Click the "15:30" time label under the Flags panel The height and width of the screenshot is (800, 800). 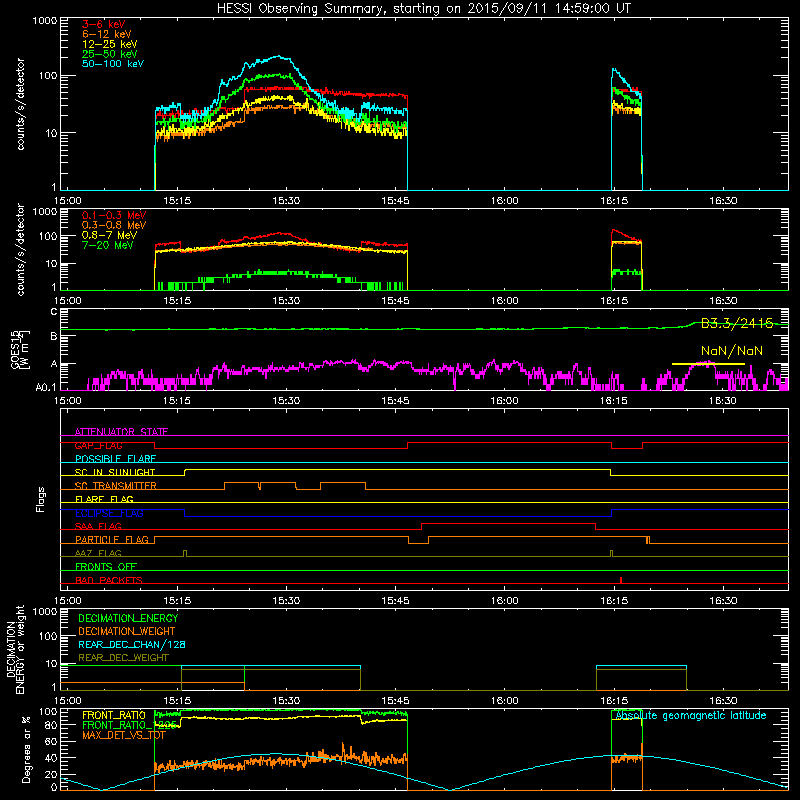click(286, 601)
